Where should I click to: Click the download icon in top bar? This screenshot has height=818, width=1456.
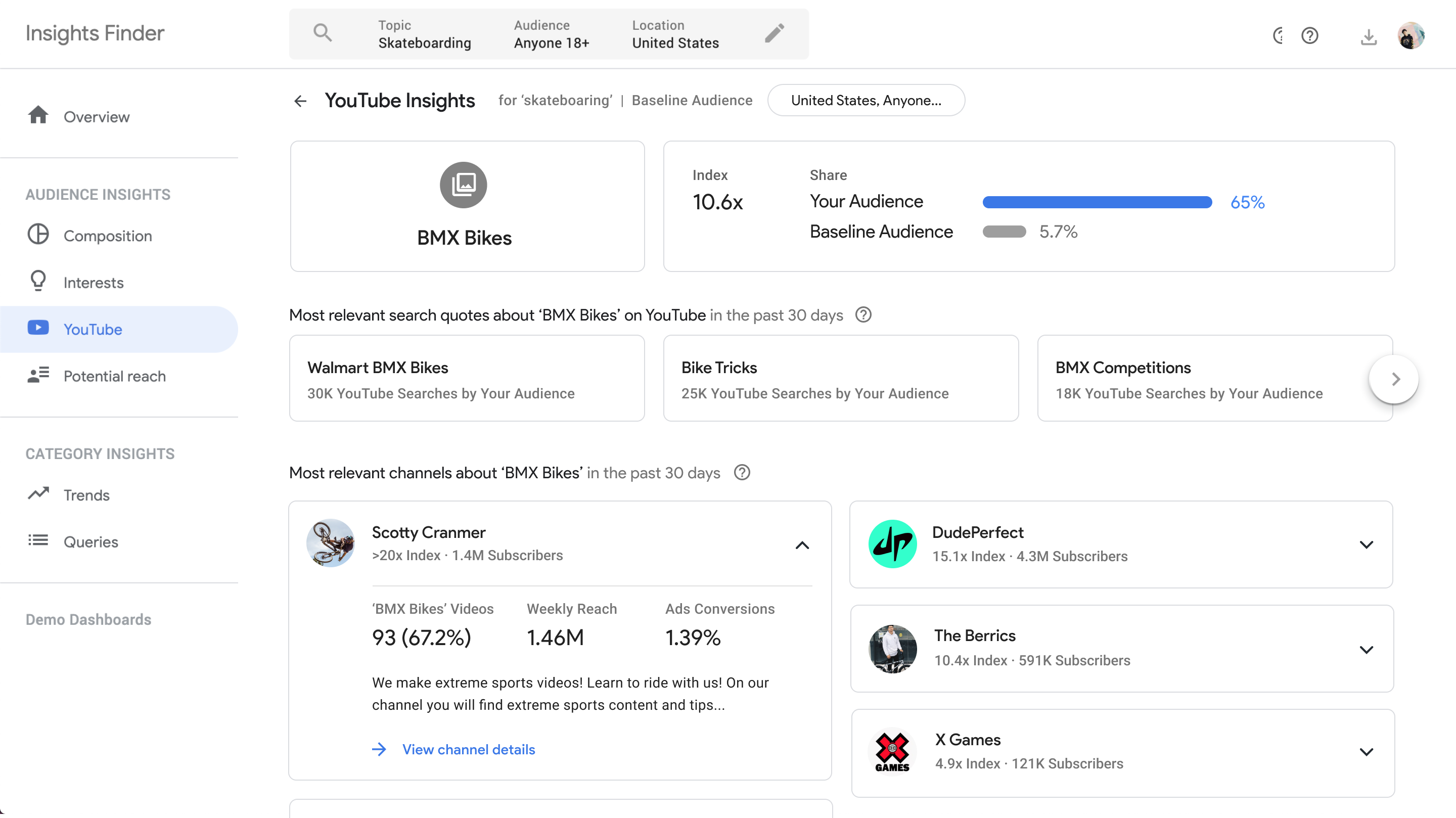click(x=1369, y=37)
